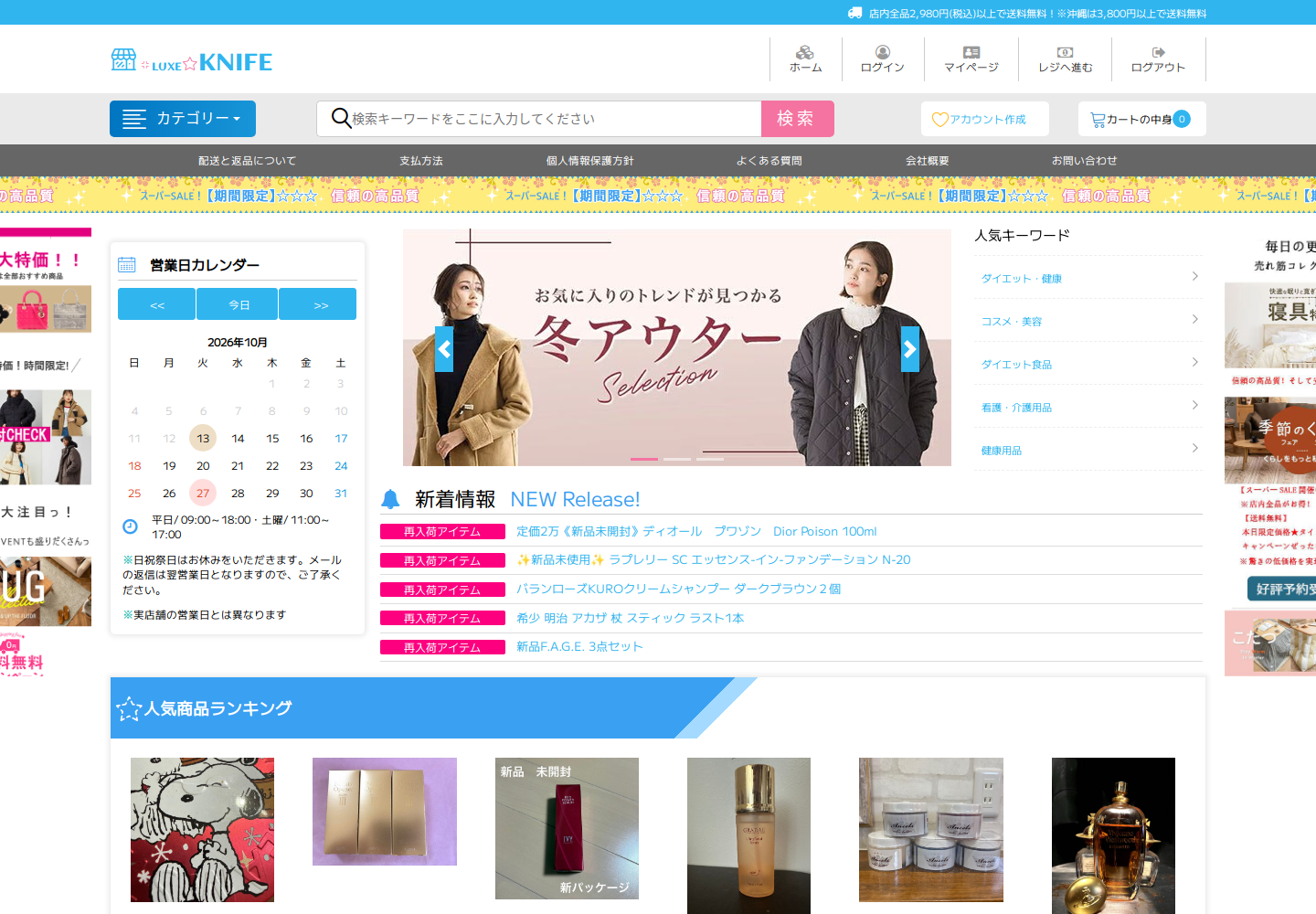The height and width of the screenshot is (914, 1316).
Task: Click the アカウント作成 heart button
Action: [985, 119]
